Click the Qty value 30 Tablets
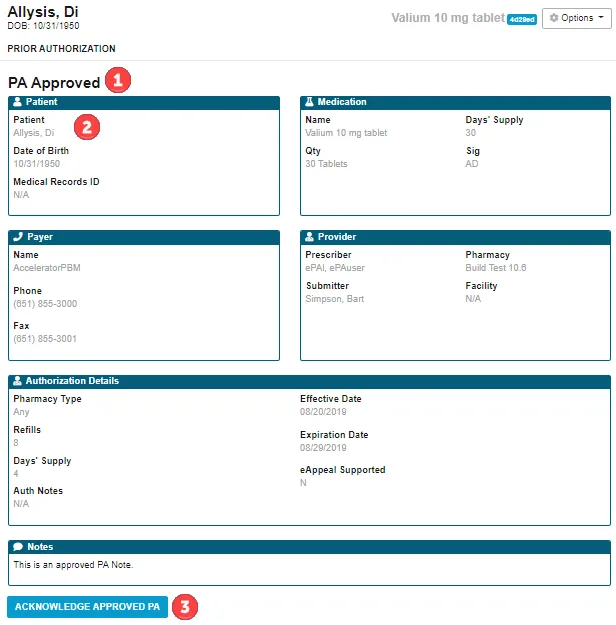This screenshot has height=625, width=616. click(x=326, y=164)
